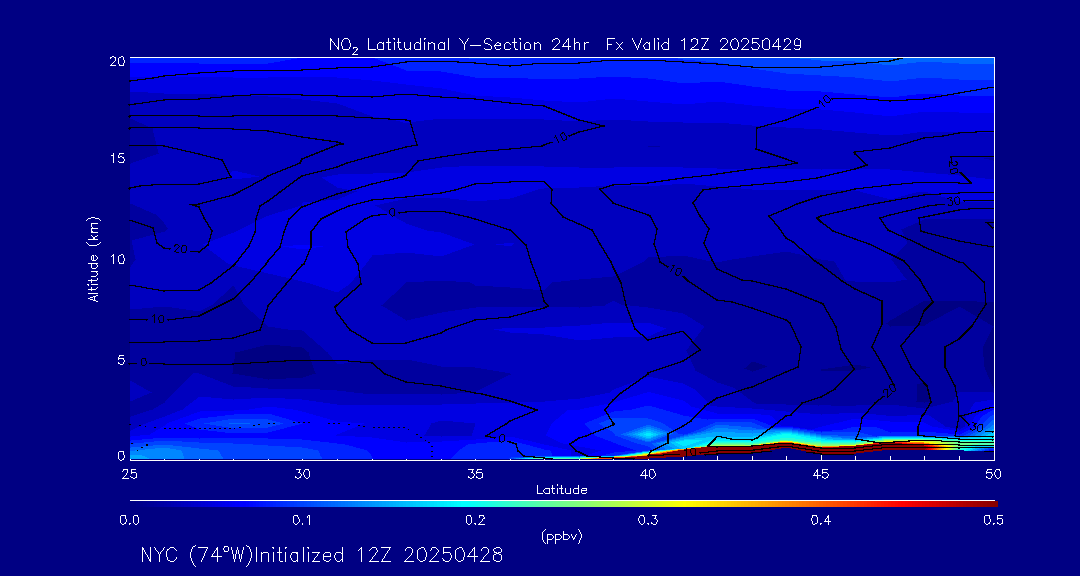
Task: Click the altitude axis tick label 5
Action: click(x=120, y=360)
